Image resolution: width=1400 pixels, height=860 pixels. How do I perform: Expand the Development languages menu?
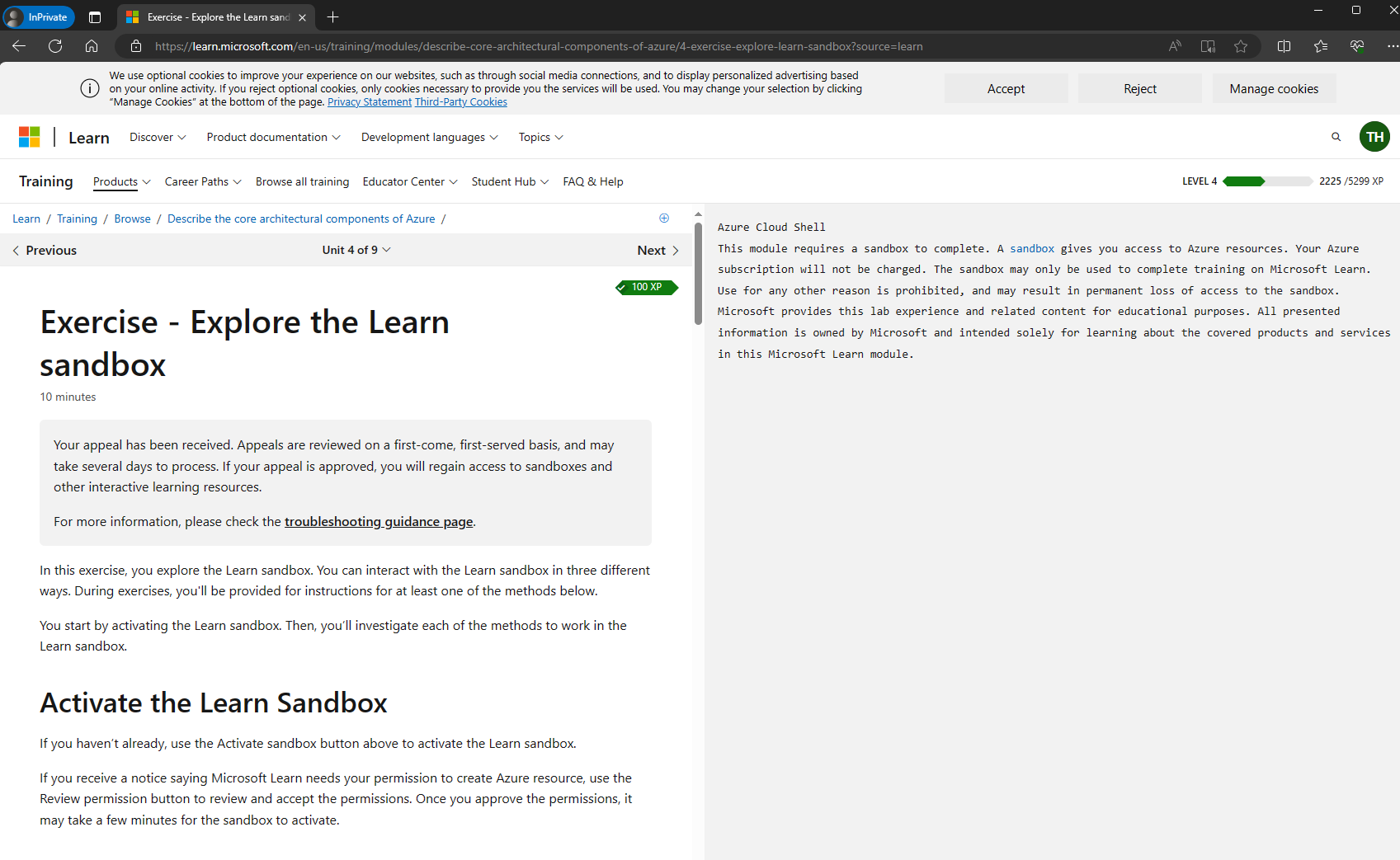(x=429, y=137)
